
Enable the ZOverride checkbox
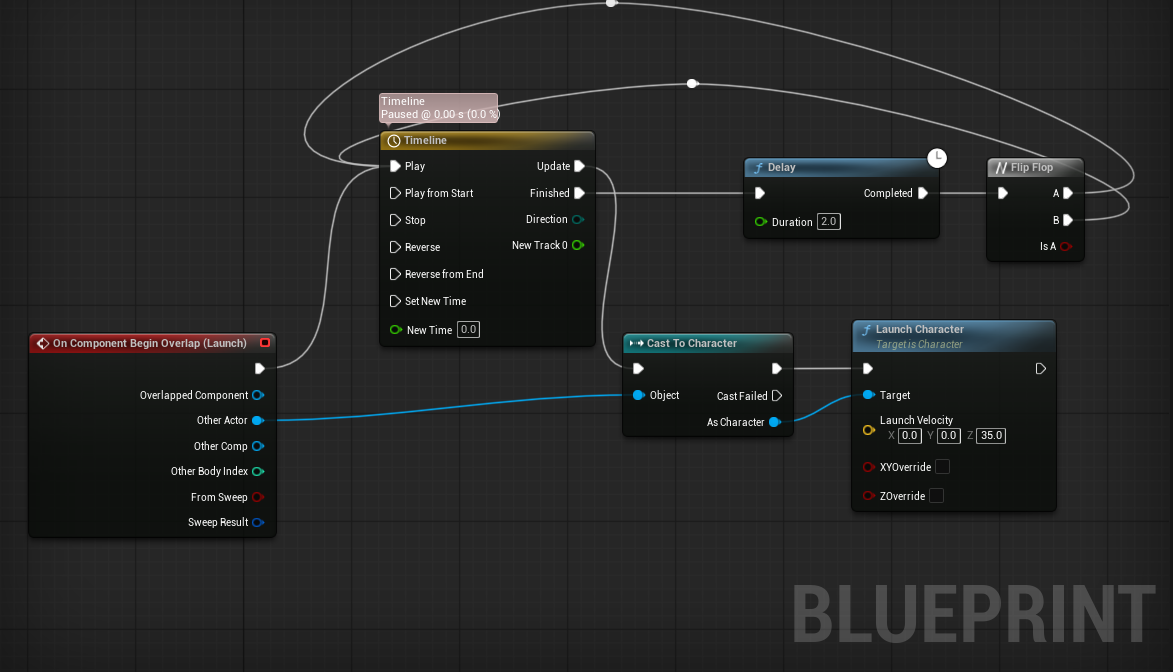tap(937, 495)
